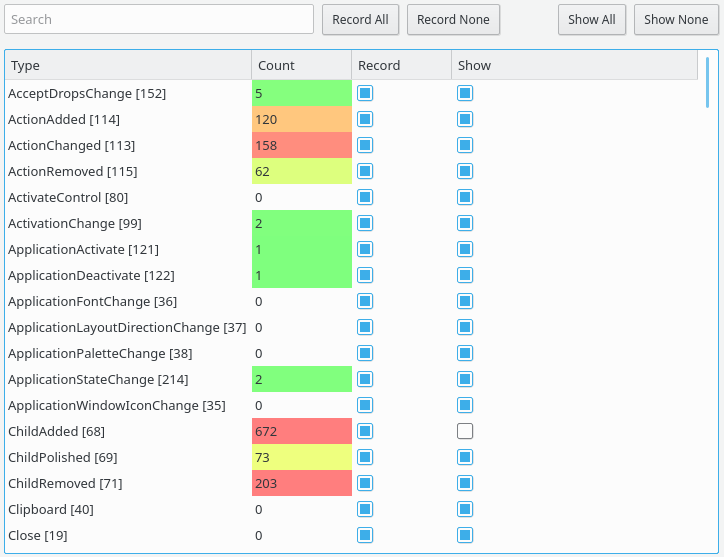Enable Show checkbox for ChildAdded
724x557 pixels.
pyautogui.click(x=465, y=432)
